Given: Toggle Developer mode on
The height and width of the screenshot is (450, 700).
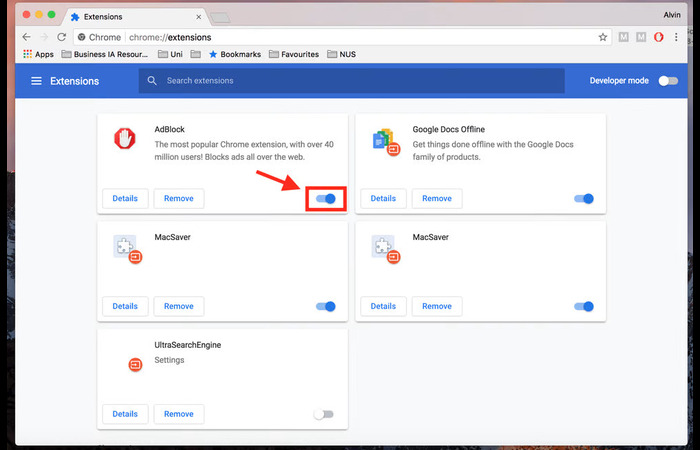Looking at the screenshot, I should (668, 81).
